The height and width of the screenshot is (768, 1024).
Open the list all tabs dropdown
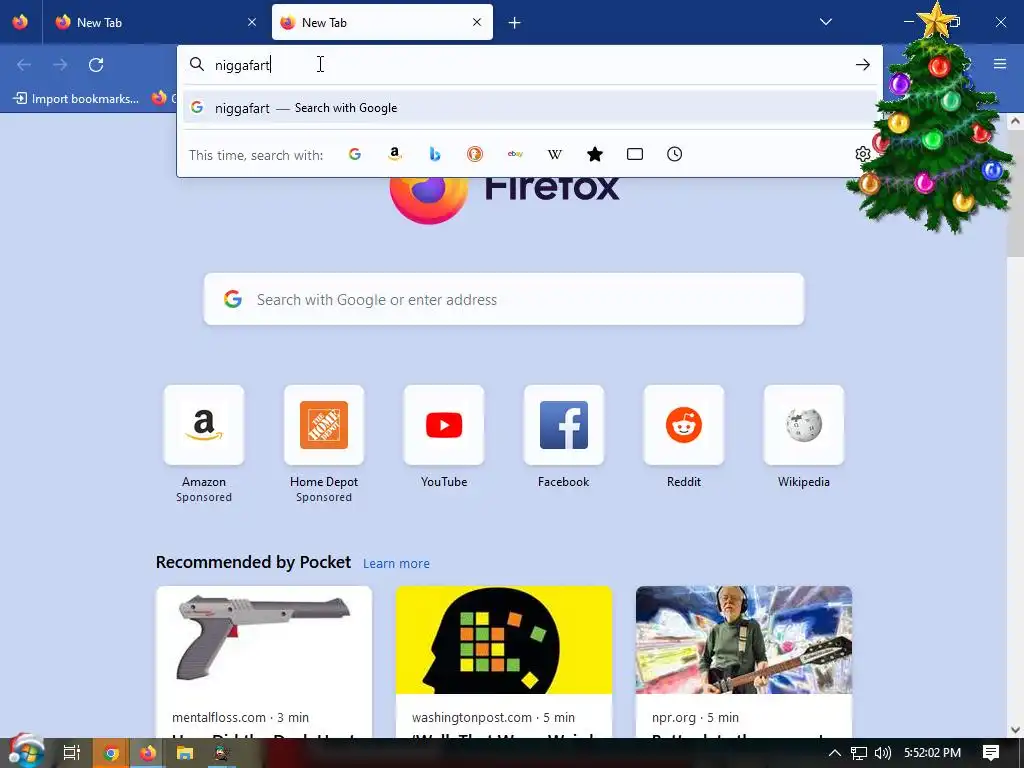tap(825, 22)
